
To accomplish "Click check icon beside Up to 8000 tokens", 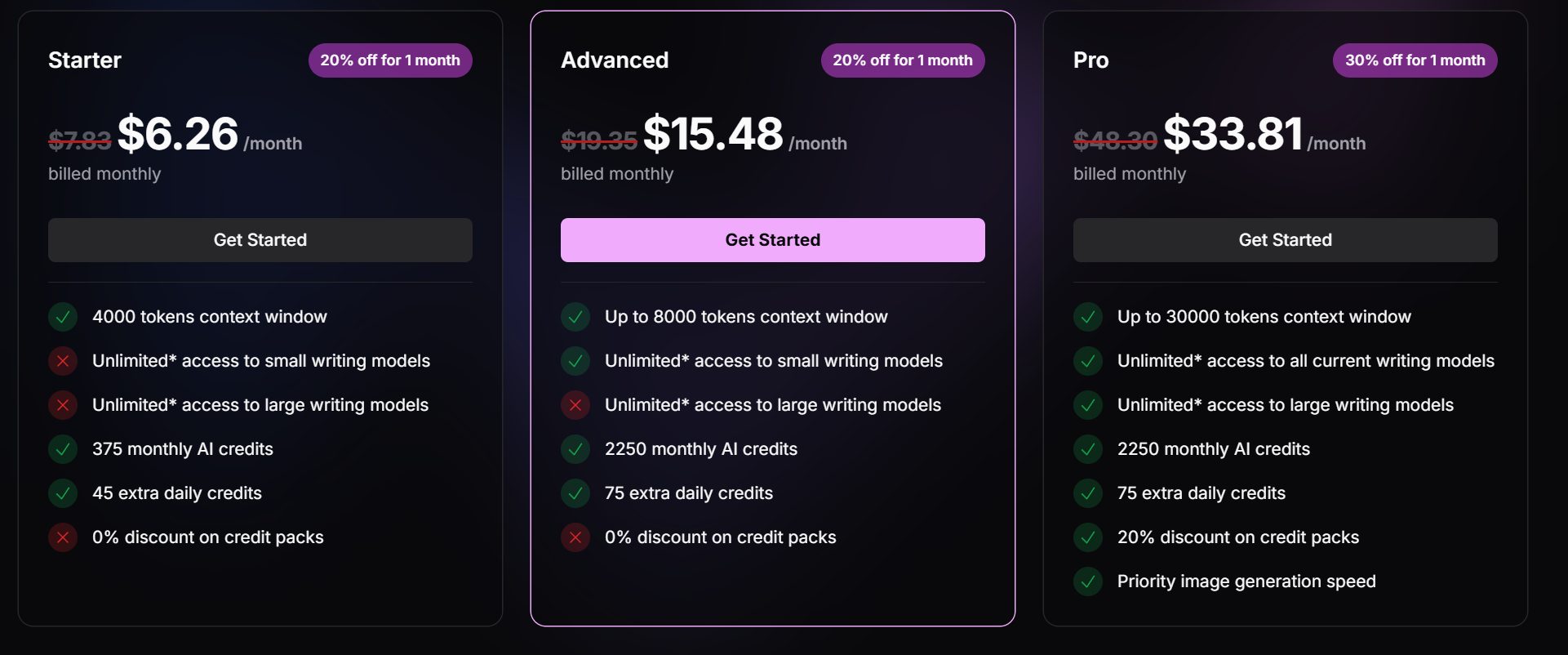I will click(575, 317).
